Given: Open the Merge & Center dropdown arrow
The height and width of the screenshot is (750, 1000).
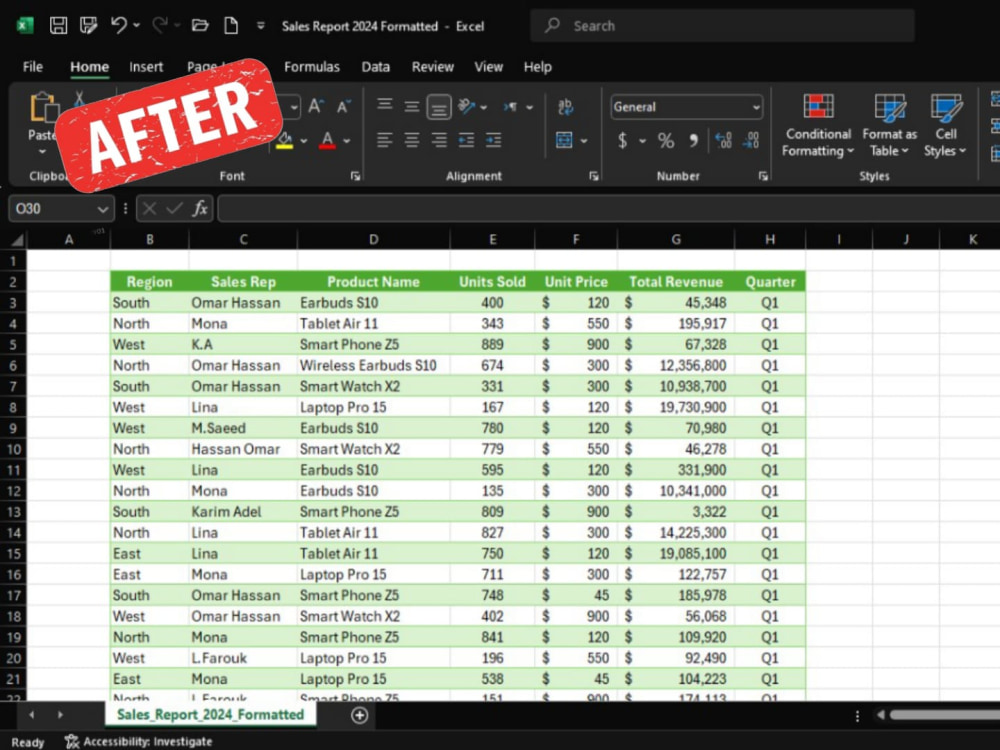Looking at the screenshot, I should pyautogui.click(x=584, y=141).
